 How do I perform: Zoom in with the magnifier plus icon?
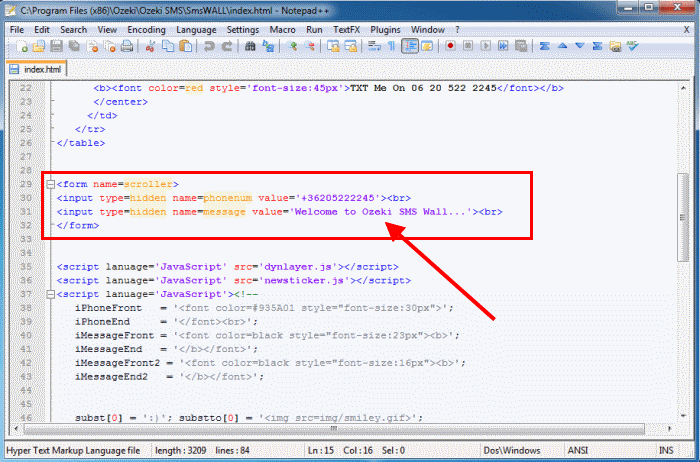(x=292, y=46)
